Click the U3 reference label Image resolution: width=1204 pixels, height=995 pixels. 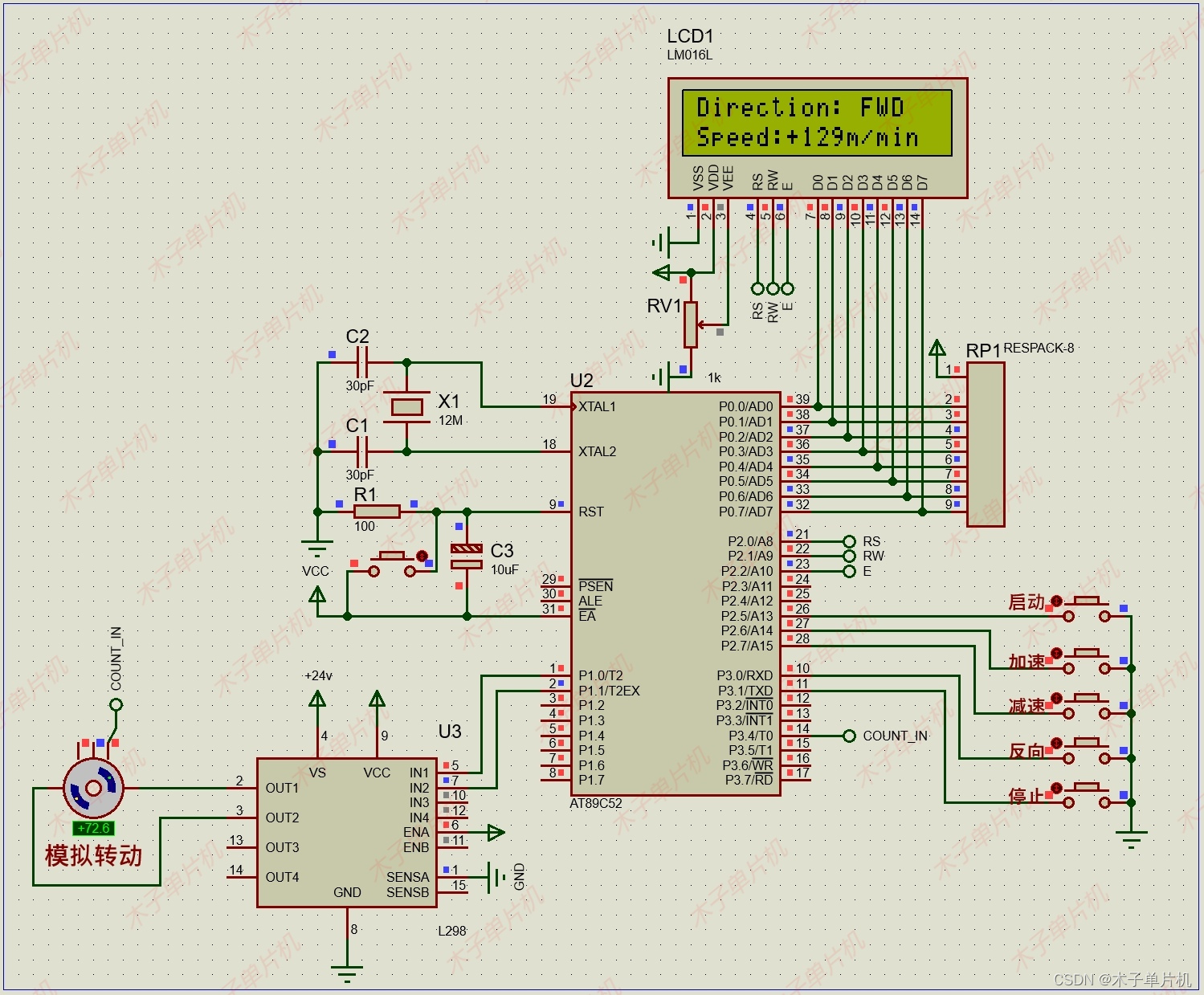450,732
